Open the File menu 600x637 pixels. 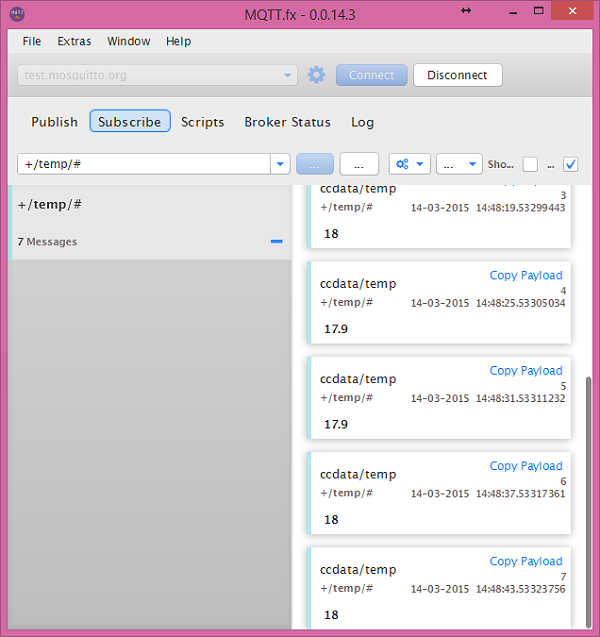point(32,41)
